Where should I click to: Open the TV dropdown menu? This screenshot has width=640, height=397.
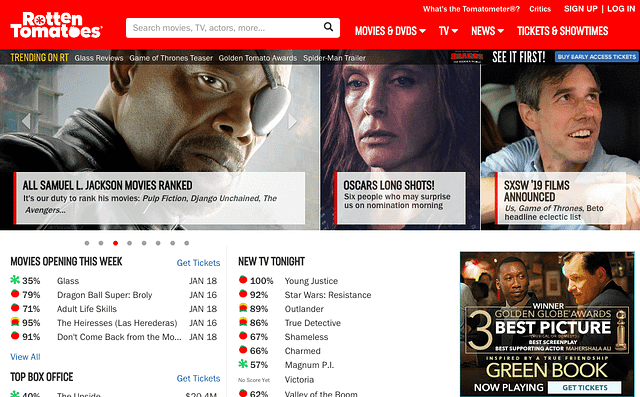coord(448,31)
